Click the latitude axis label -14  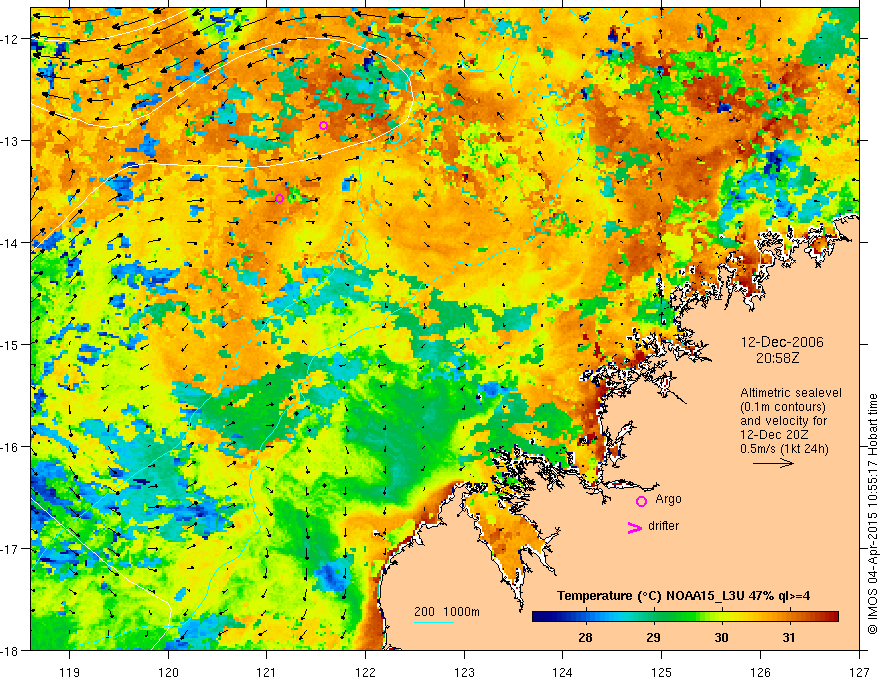click(x=11, y=242)
